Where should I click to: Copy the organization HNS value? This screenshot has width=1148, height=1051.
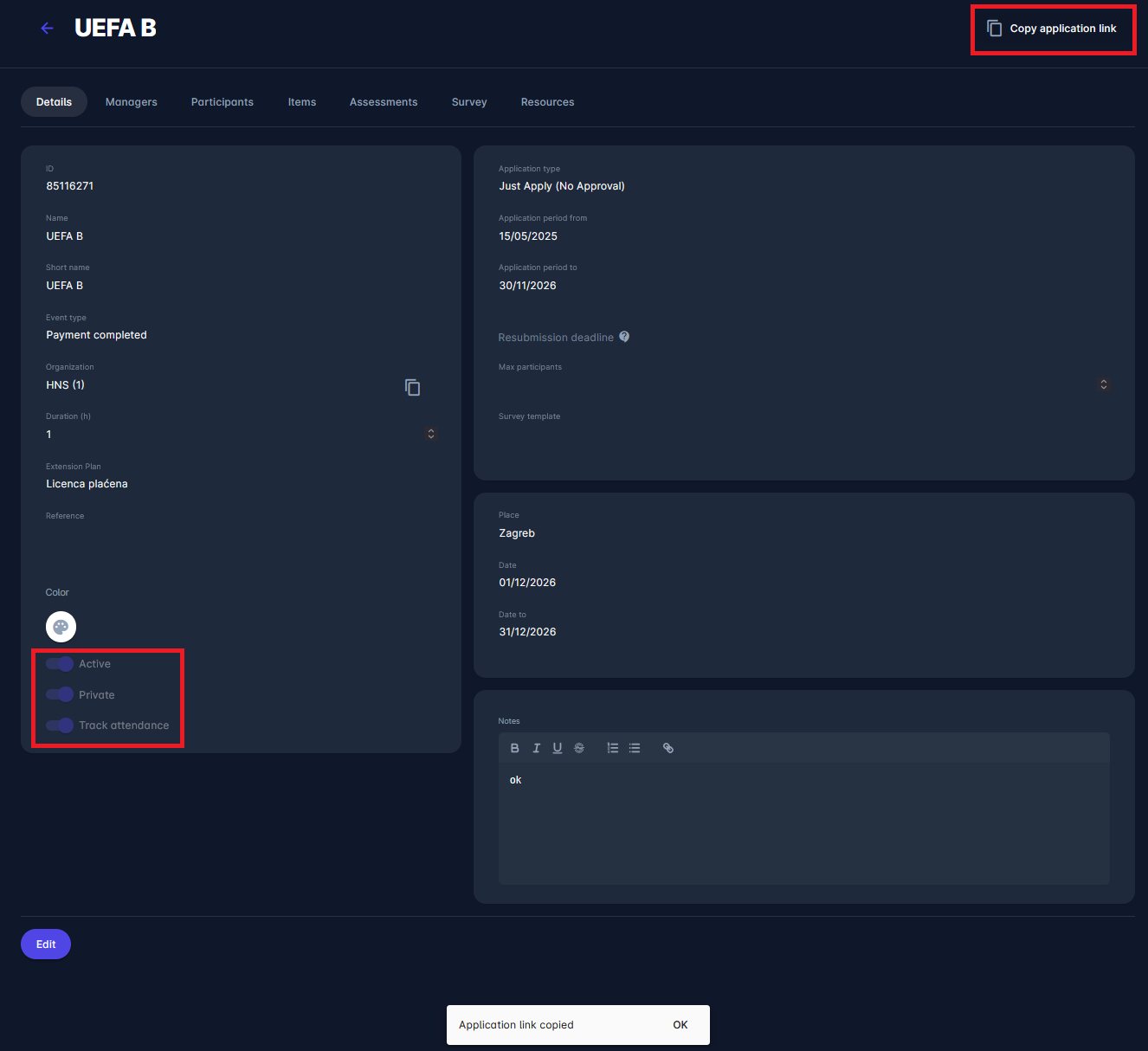coord(413,387)
